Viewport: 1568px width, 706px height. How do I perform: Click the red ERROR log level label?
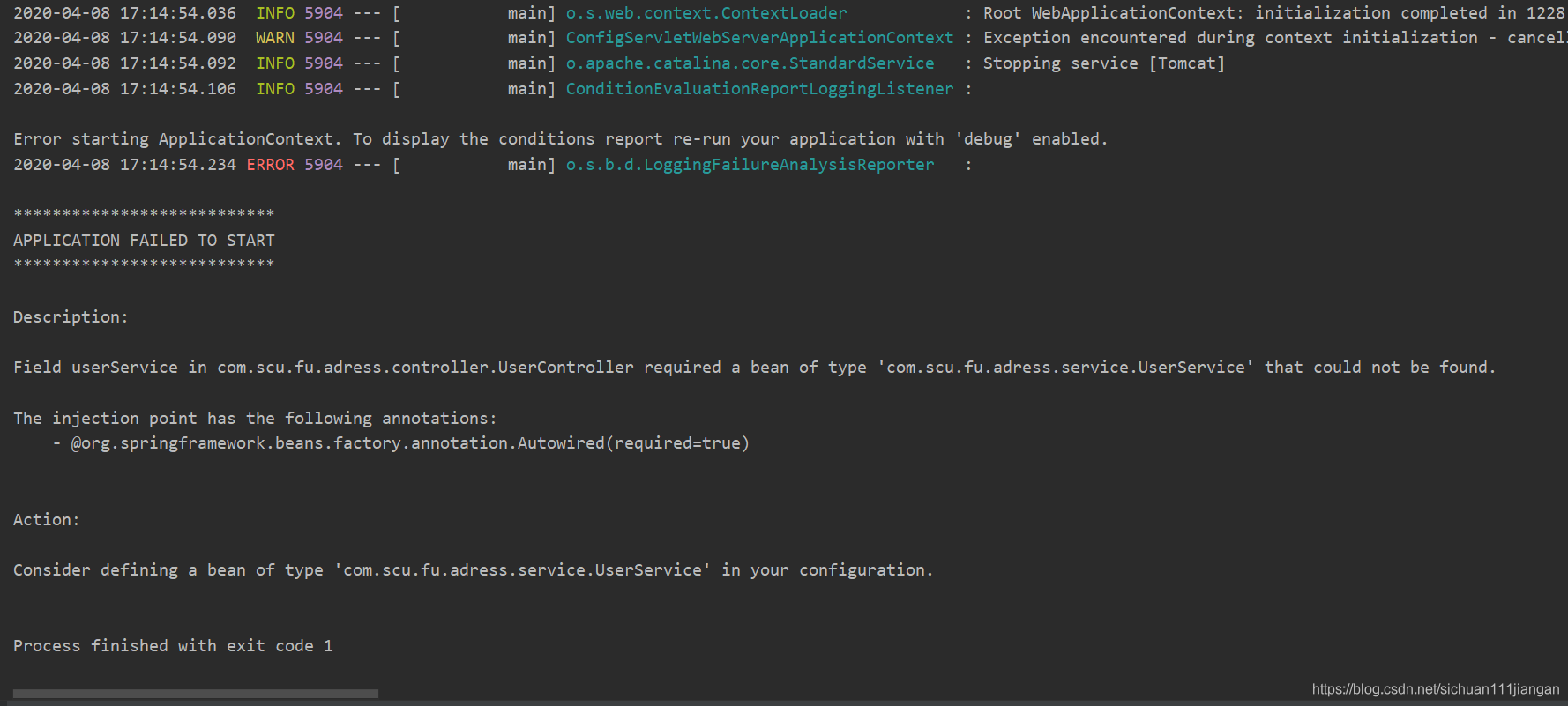coord(270,165)
